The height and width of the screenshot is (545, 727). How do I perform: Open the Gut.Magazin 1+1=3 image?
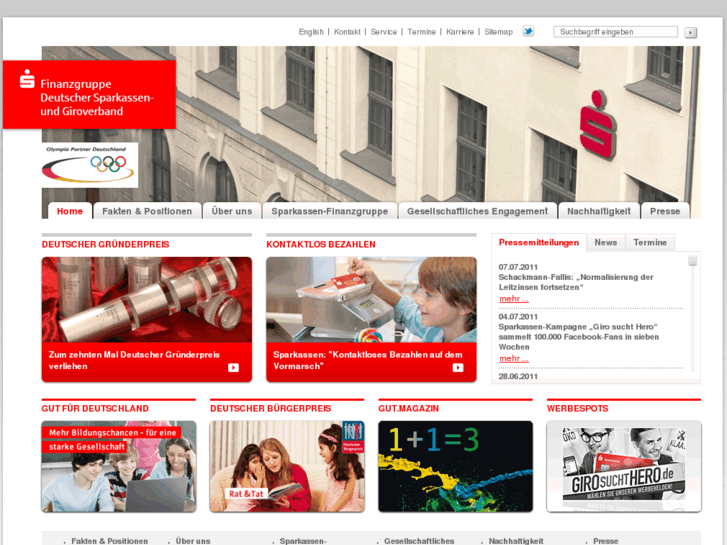coord(455,466)
